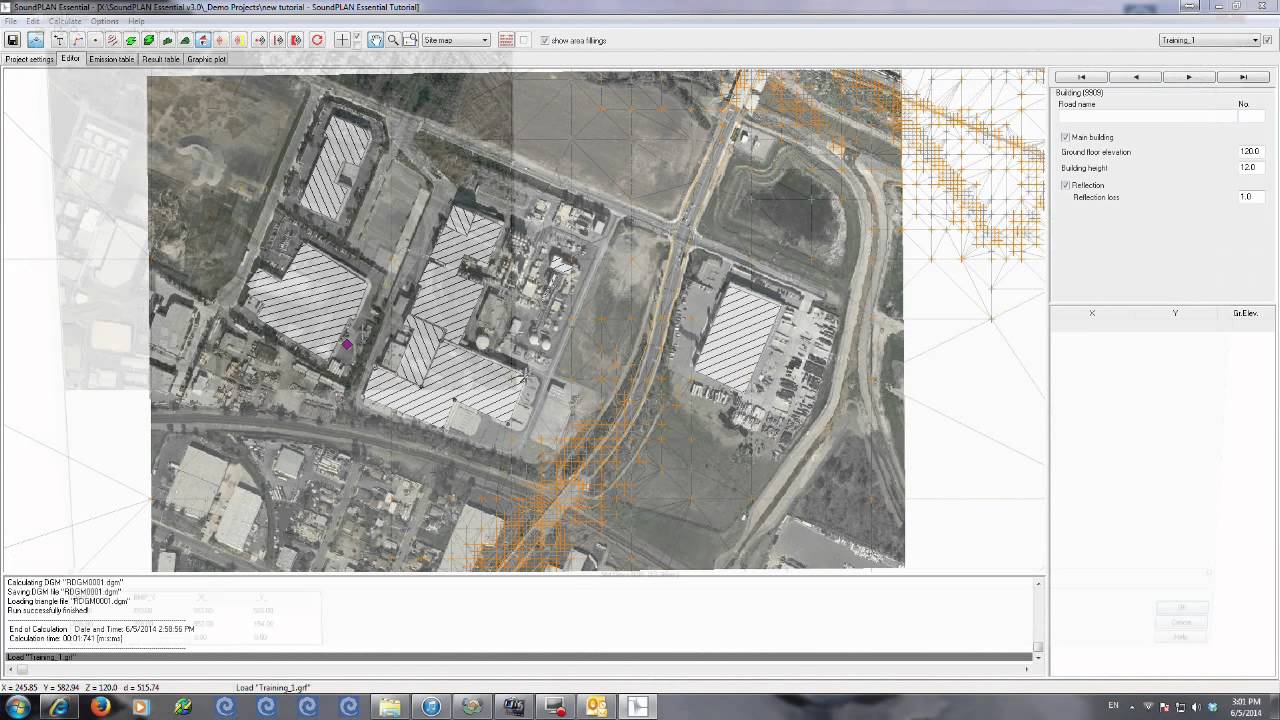
Task: Toggle the Reflection checkbox
Action: tap(1065, 185)
